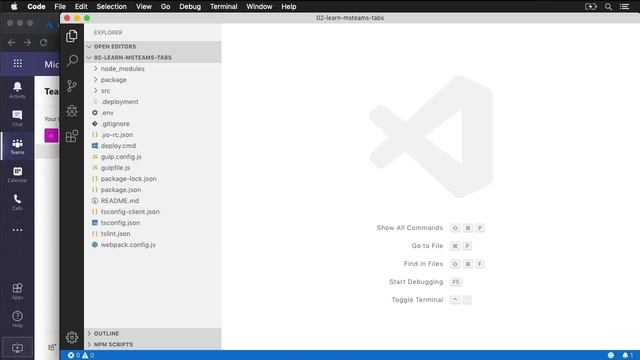The height and width of the screenshot is (360, 640).
Task: Open Apps in Teams sidebar
Action: (x=17, y=291)
